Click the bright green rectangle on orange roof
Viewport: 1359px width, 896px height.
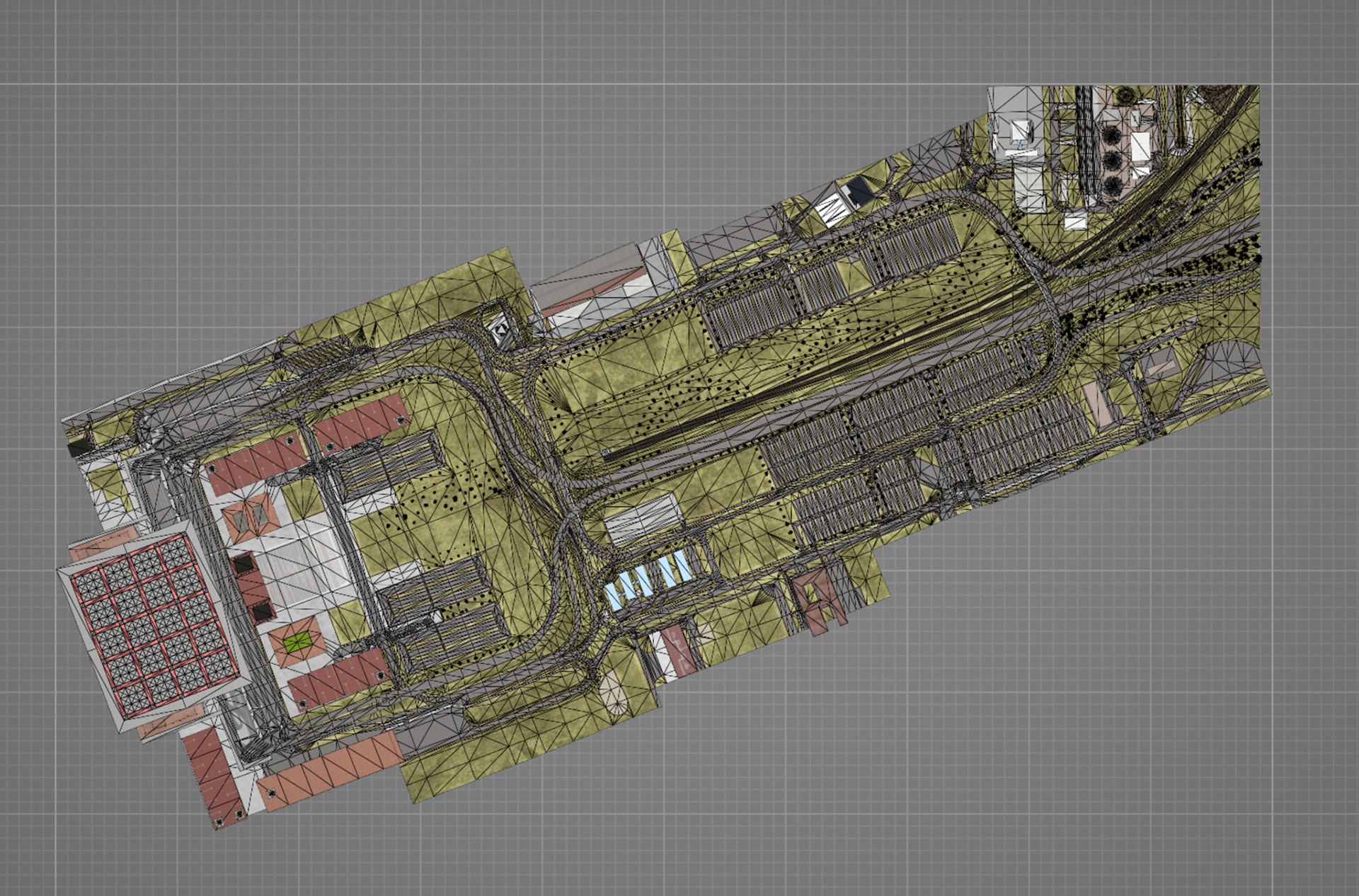tap(298, 641)
